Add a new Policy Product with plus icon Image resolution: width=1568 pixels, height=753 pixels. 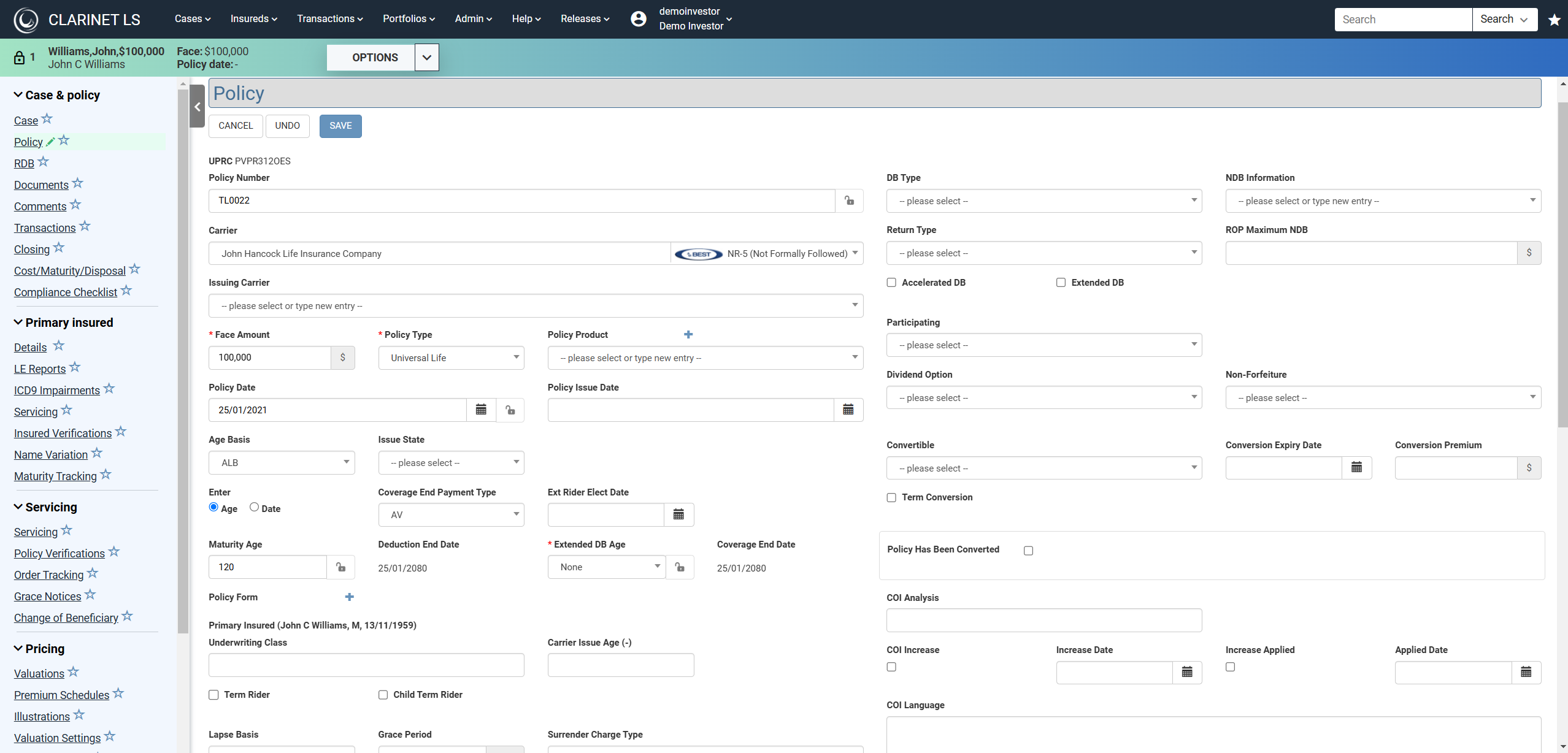tap(688, 334)
